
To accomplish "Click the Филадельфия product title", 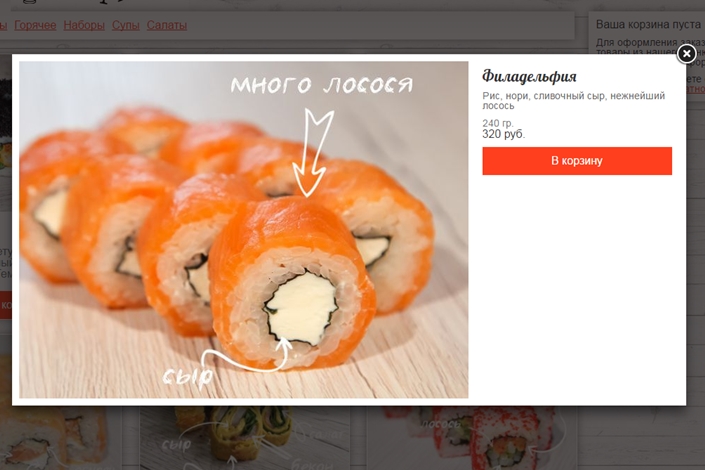I will click(529, 76).
